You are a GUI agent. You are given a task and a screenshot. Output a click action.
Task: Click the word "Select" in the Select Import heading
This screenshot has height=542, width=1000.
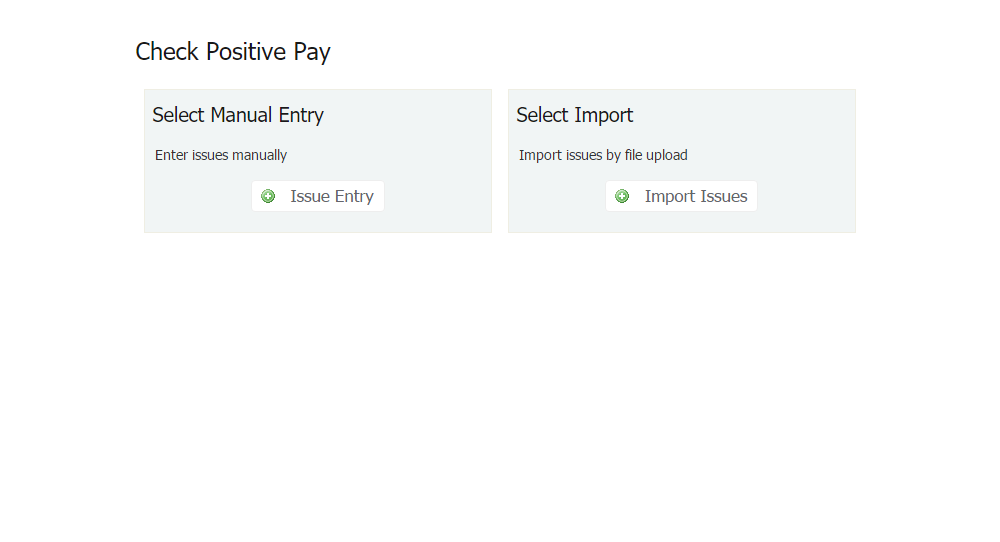543,115
